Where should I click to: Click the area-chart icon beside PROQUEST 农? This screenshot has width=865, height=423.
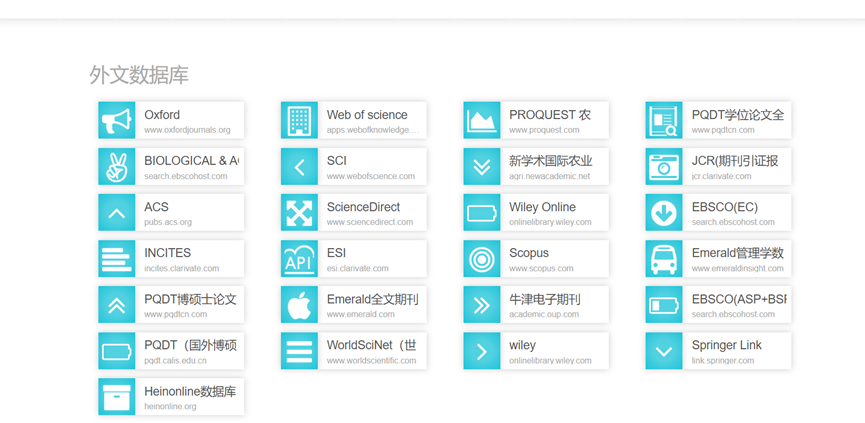(482, 120)
